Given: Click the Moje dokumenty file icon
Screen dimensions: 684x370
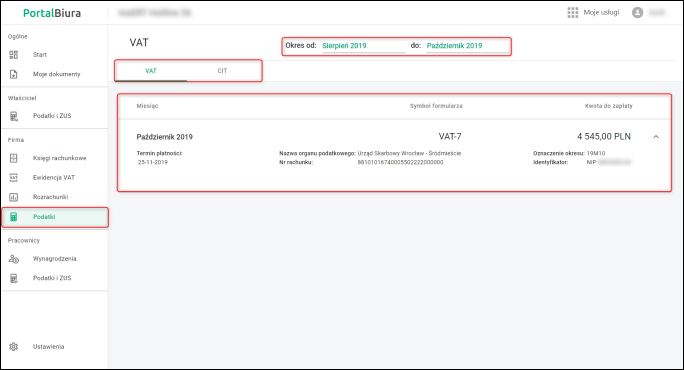Looking at the screenshot, I should 14,74.
